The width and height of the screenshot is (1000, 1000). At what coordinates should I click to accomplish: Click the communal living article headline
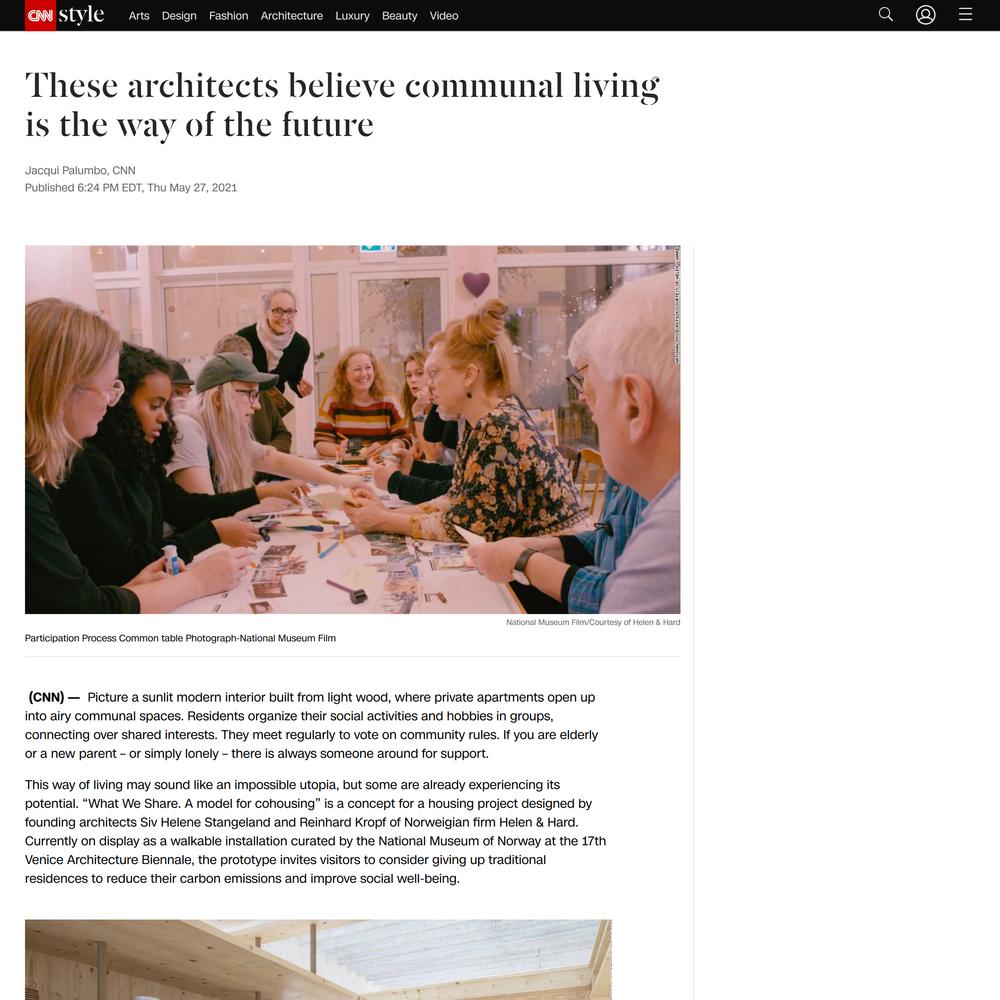pyautogui.click(x=342, y=105)
